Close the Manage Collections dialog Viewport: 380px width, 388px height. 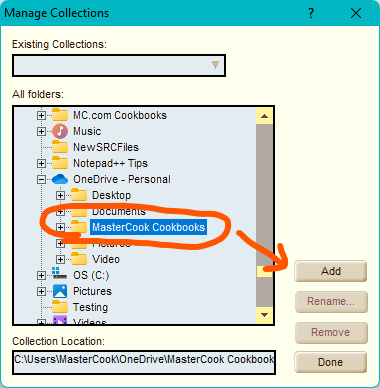click(356, 13)
